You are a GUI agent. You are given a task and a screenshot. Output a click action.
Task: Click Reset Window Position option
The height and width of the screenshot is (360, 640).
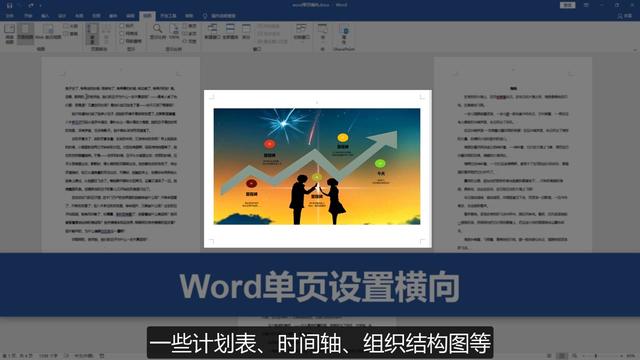[x=272, y=41]
